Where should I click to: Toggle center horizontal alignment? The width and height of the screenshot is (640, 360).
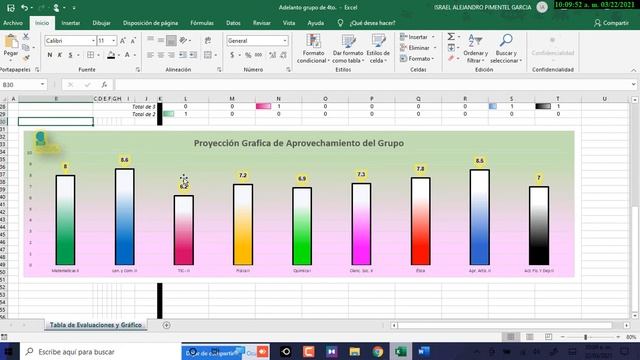161,55
